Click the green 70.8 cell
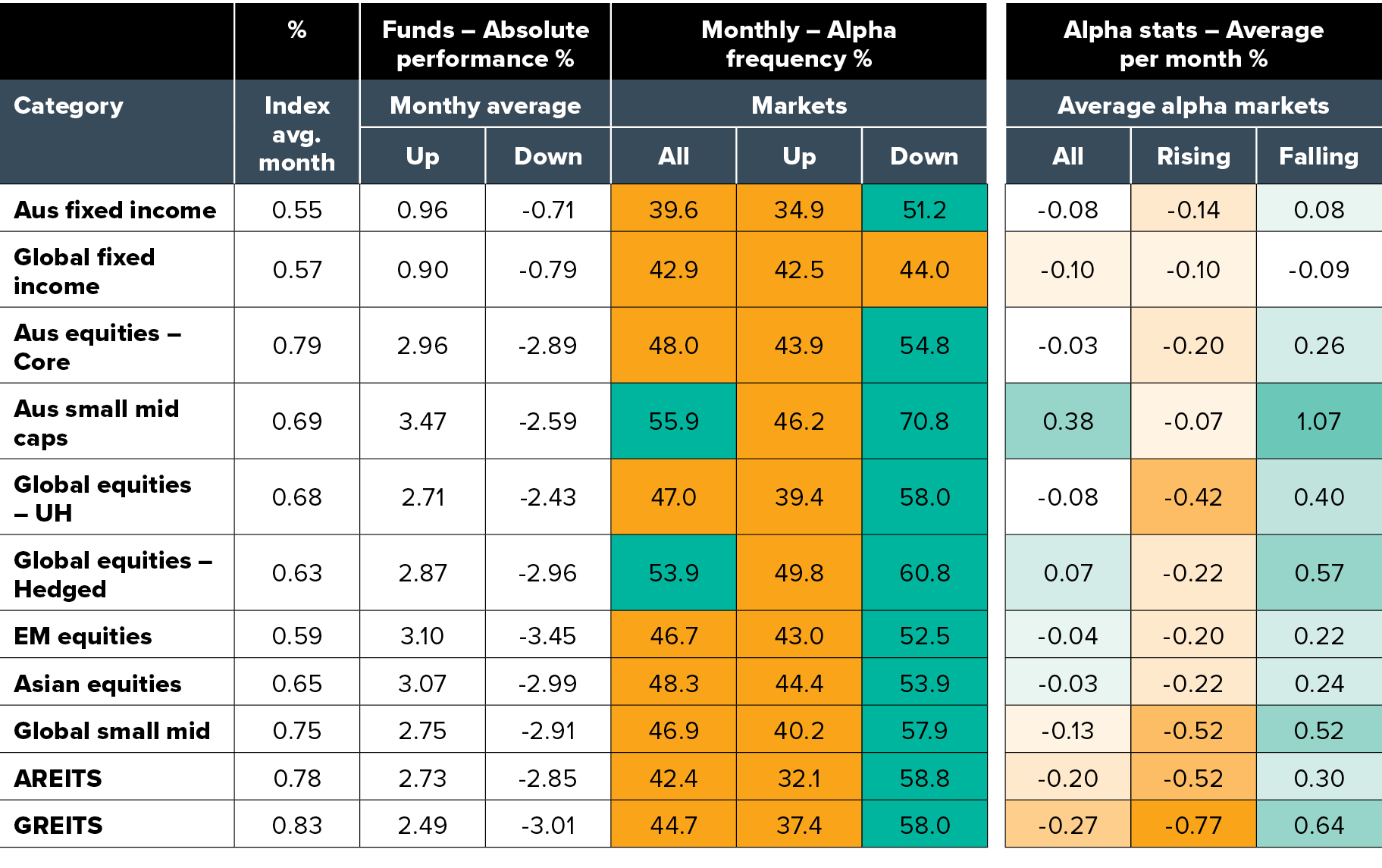1382x868 pixels. pyautogui.click(x=924, y=421)
